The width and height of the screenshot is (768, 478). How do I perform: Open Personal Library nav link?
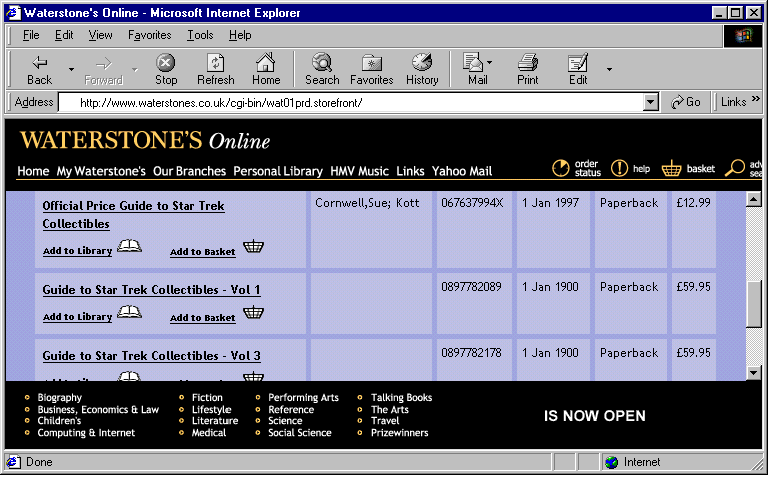click(x=278, y=171)
